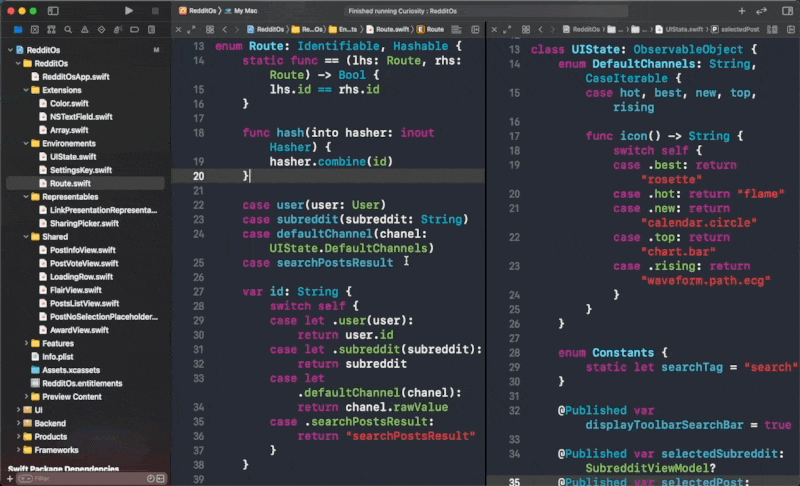The image size is (800, 486).
Task: Select the Source Control navigator icon
Action: click(34, 31)
